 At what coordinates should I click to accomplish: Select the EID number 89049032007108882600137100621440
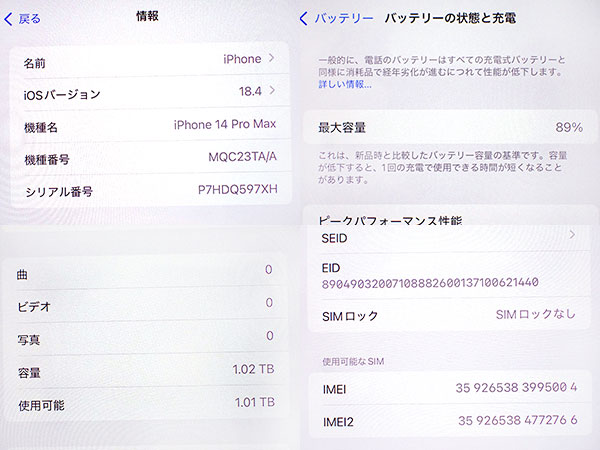430,283
